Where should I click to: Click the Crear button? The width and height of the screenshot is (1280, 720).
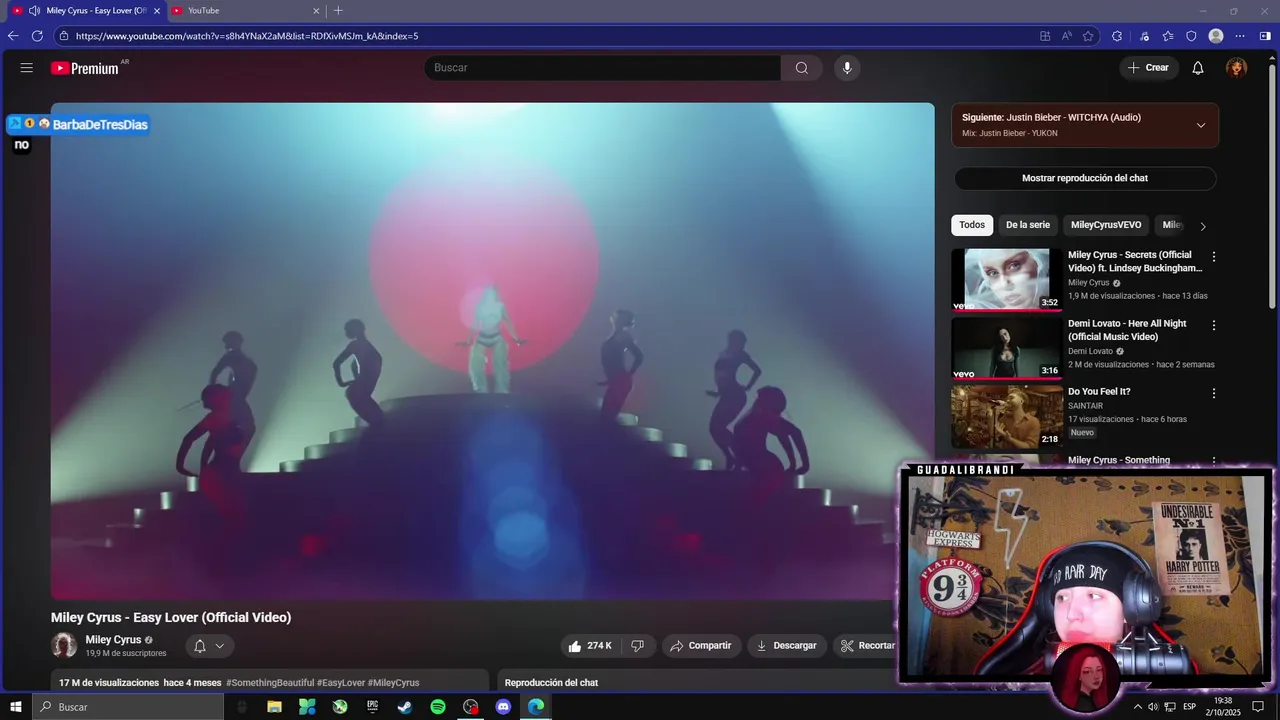(1148, 68)
